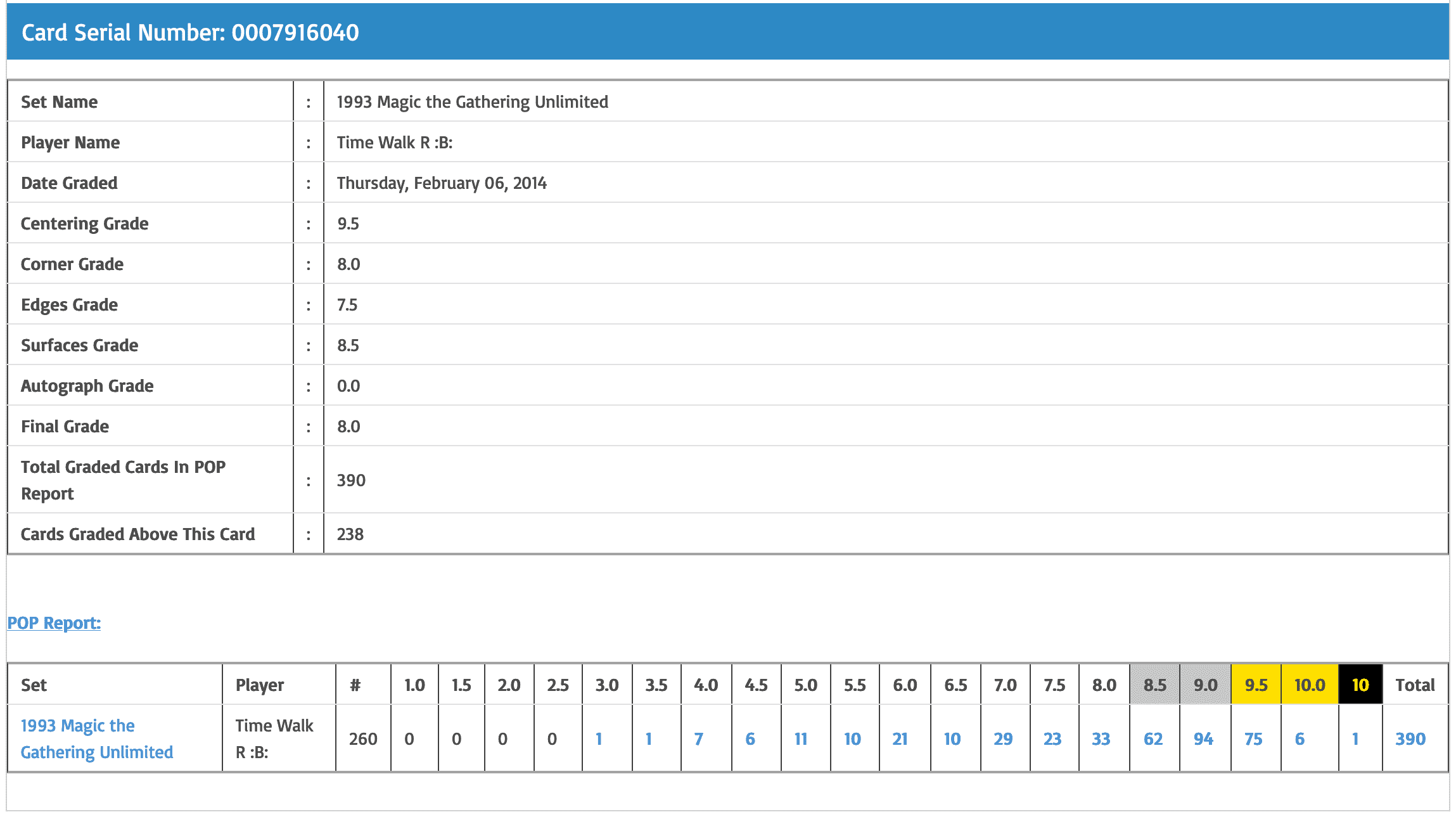Click the Corner Grade label
1456x819 pixels.
pyautogui.click(x=72, y=264)
